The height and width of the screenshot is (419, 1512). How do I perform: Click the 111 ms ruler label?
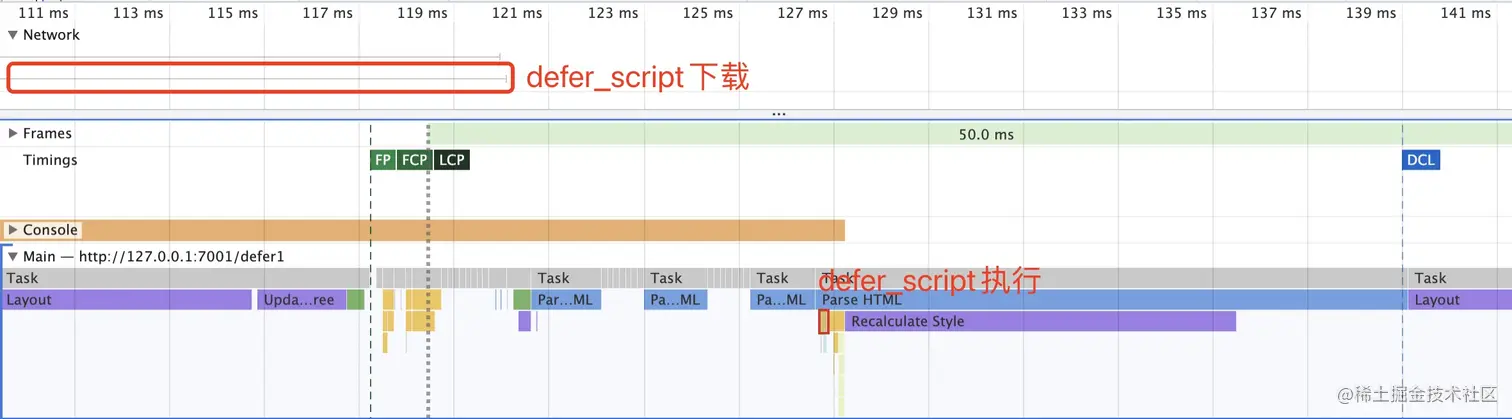tap(43, 13)
